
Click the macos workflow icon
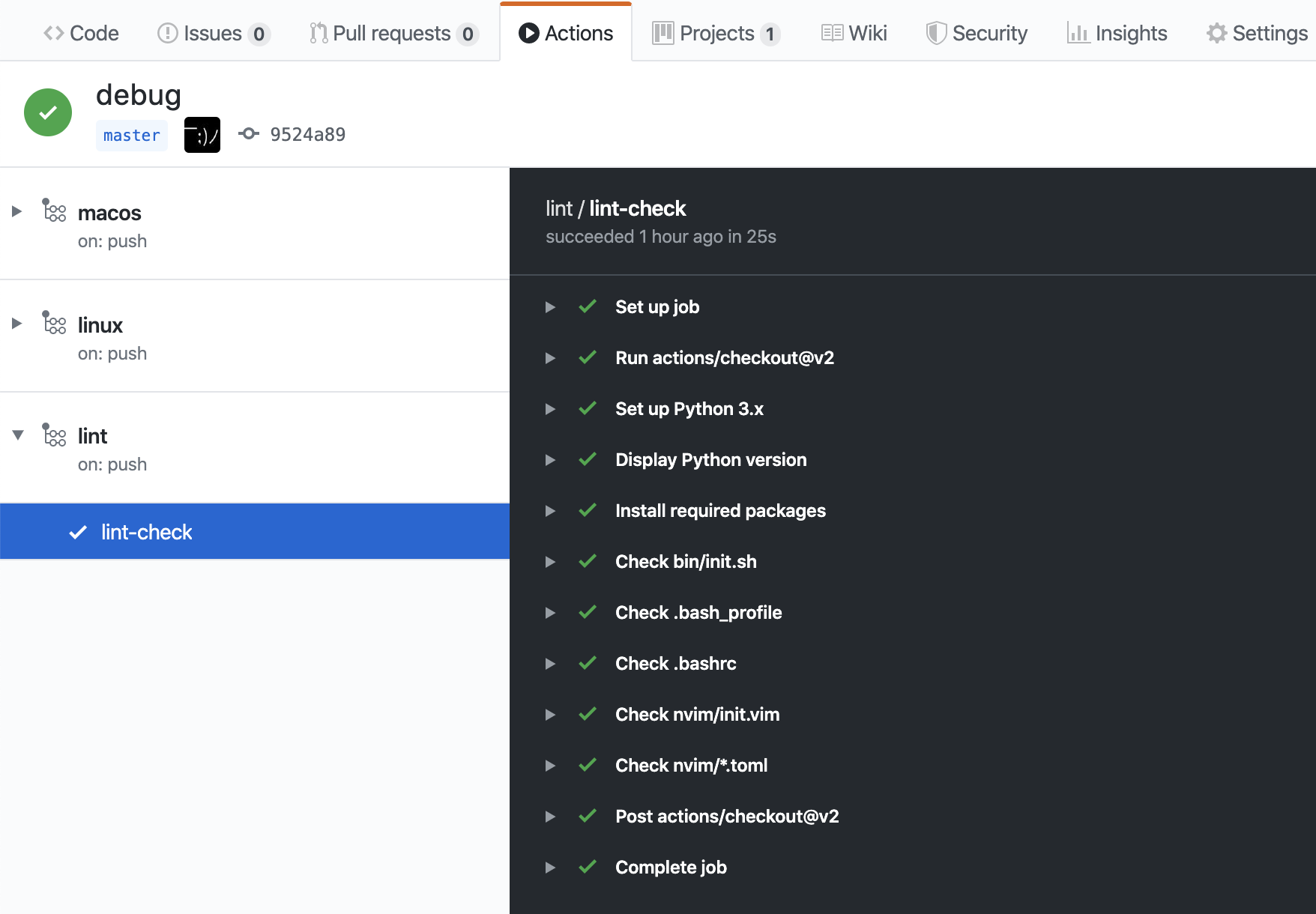click(x=54, y=211)
